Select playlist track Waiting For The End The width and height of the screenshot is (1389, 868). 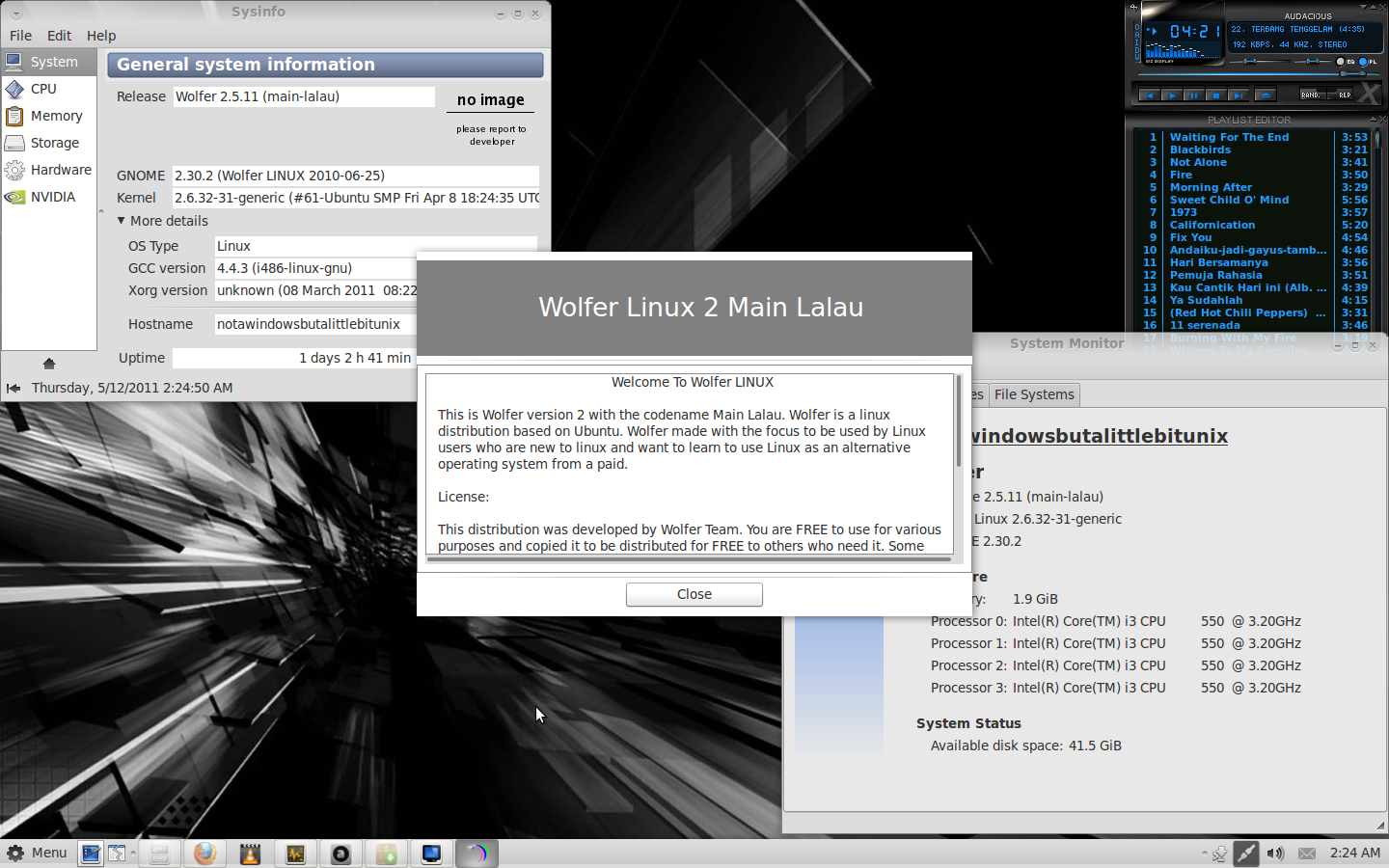[x=1229, y=137]
